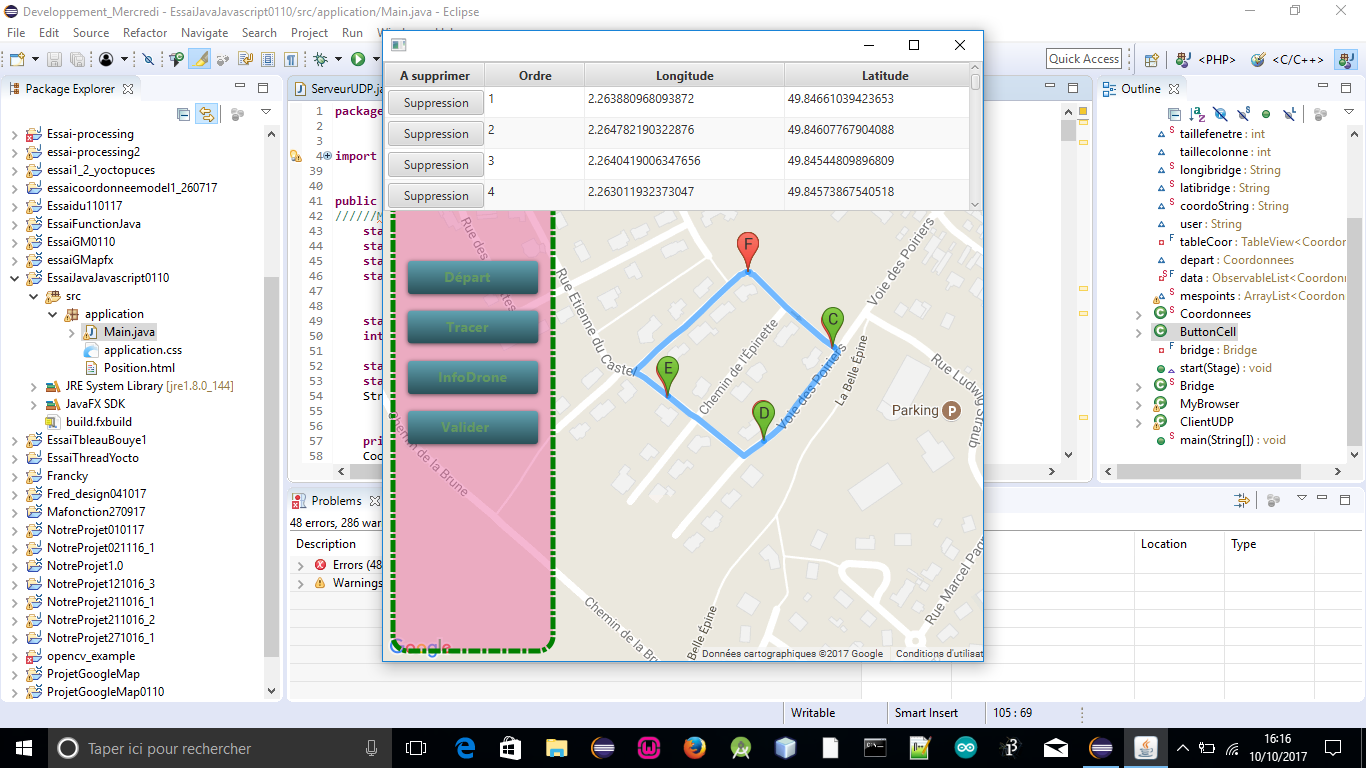
Task: Open dropdown arrow beside New wizard icon
Action: (x=34, y=60)
